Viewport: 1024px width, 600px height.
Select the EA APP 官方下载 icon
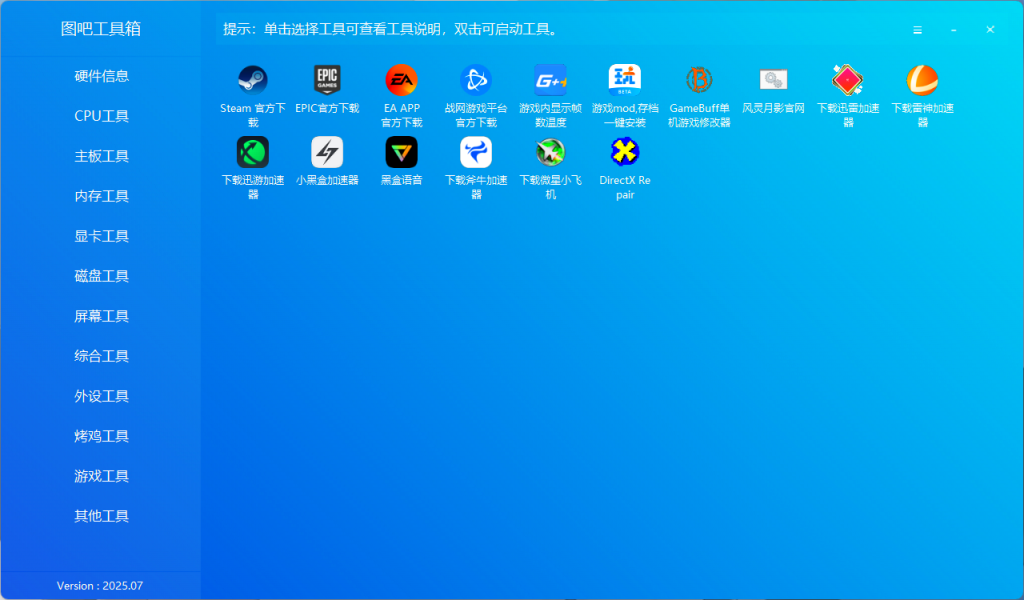[x=401, y=80]
